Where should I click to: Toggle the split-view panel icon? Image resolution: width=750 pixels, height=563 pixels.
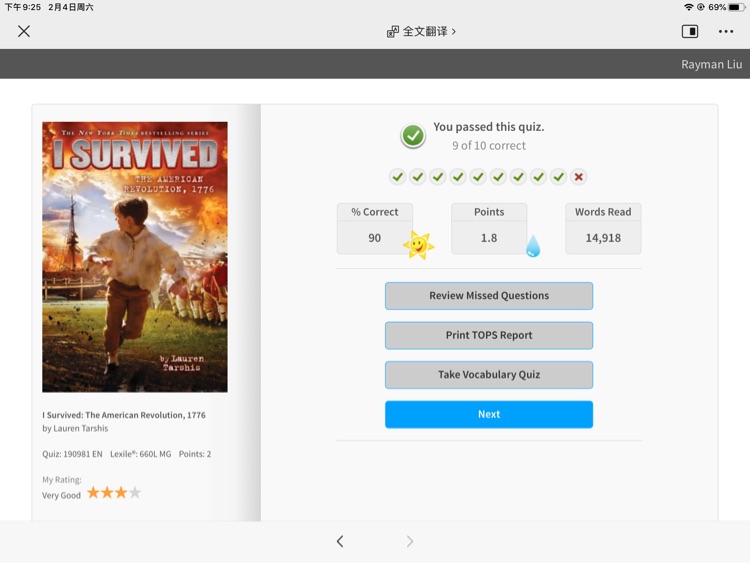click(x=690, y=32)
